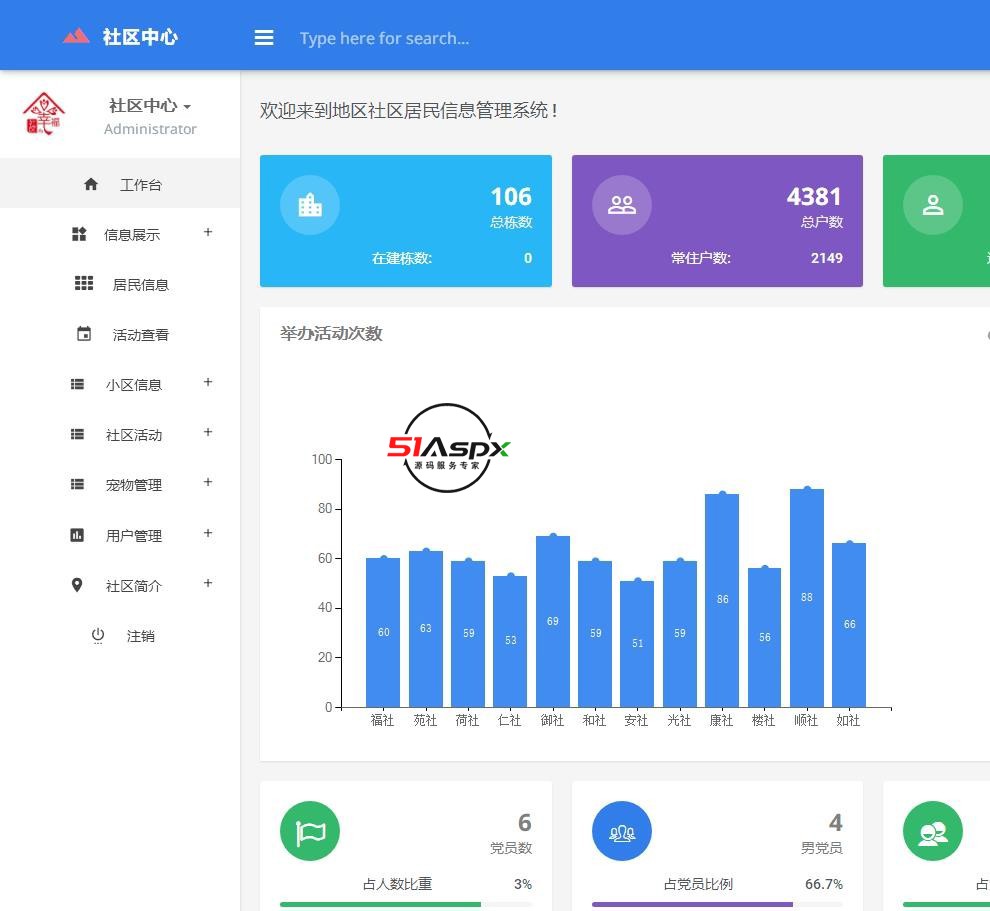Expand the 小区信息 plus toggle
This screenshot has width=990, height=911.
208,382
